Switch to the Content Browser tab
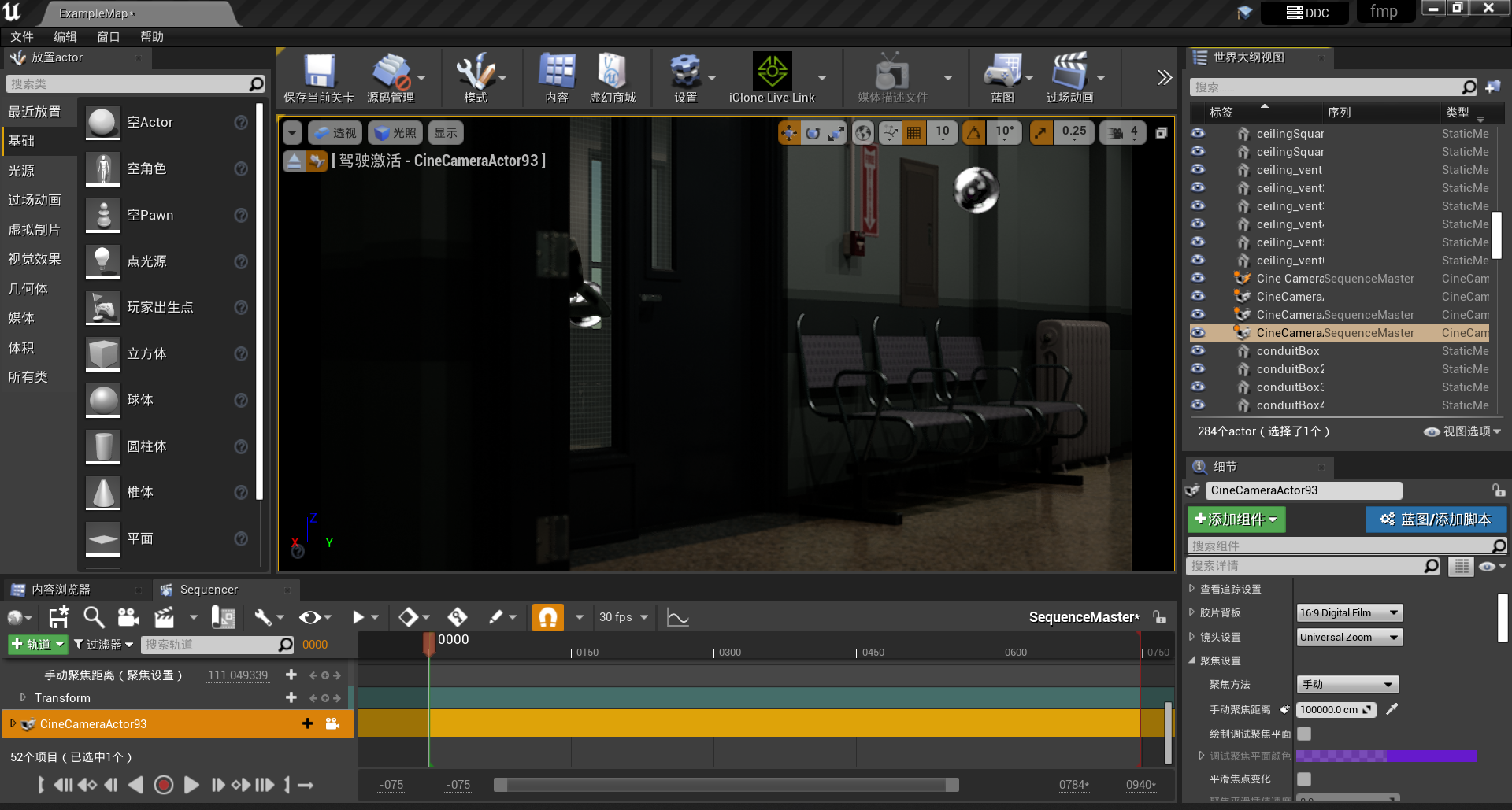The height and width of the screenshot is (810, 1512). pos(61,590)
